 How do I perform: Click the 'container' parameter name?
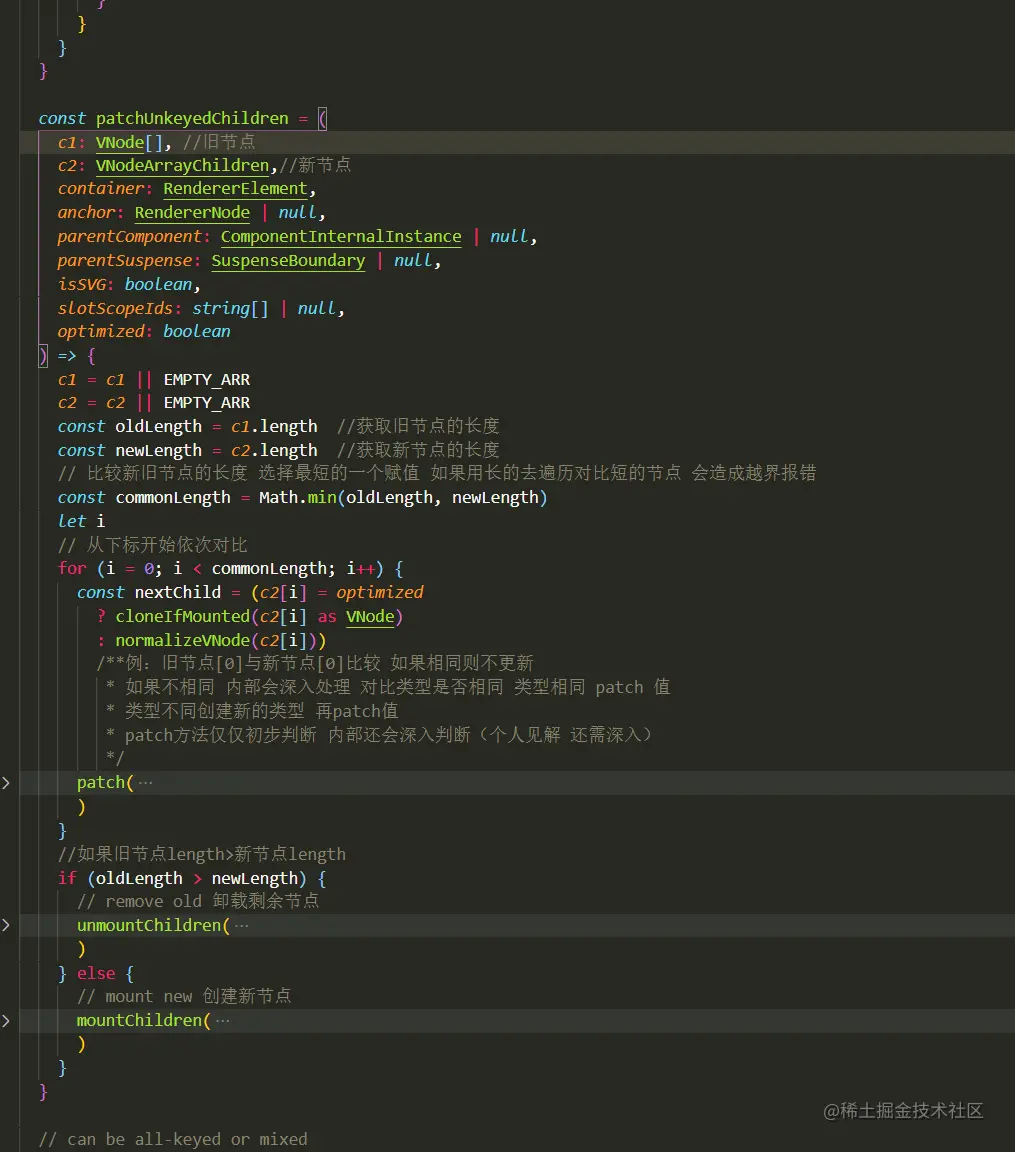pos(101,189)
